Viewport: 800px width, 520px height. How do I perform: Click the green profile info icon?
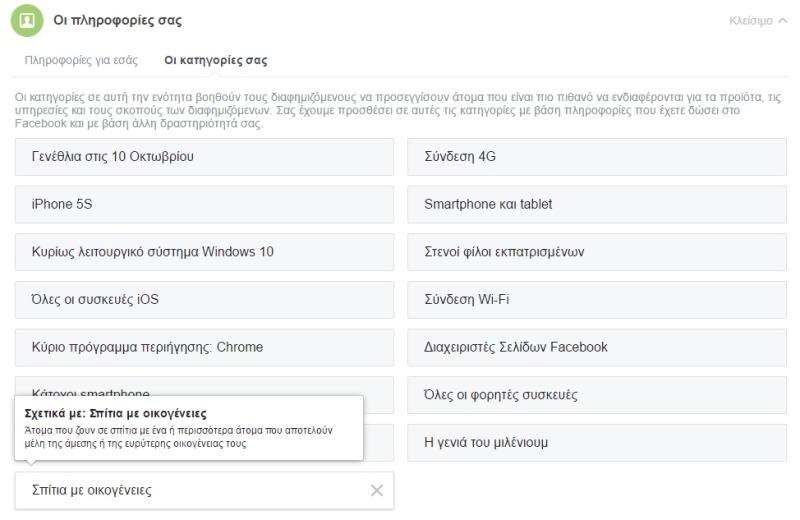pyautogui.click(x=27, y=20)
